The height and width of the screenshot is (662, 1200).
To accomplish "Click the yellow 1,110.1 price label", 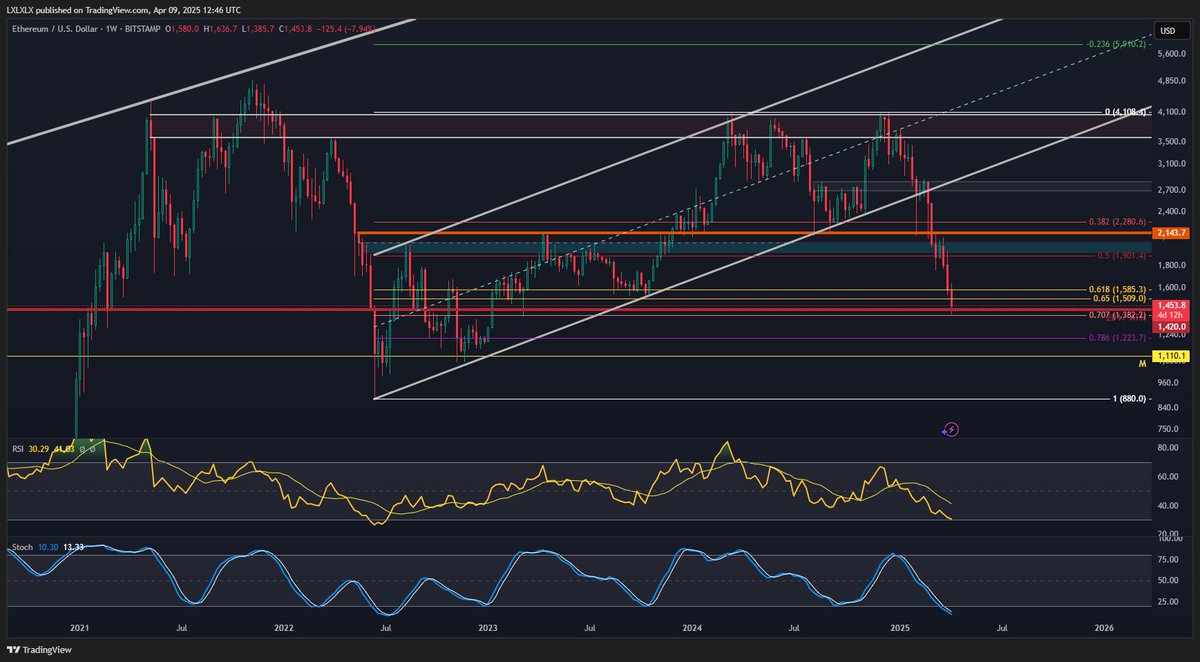I will click(x=1169, y=355).
